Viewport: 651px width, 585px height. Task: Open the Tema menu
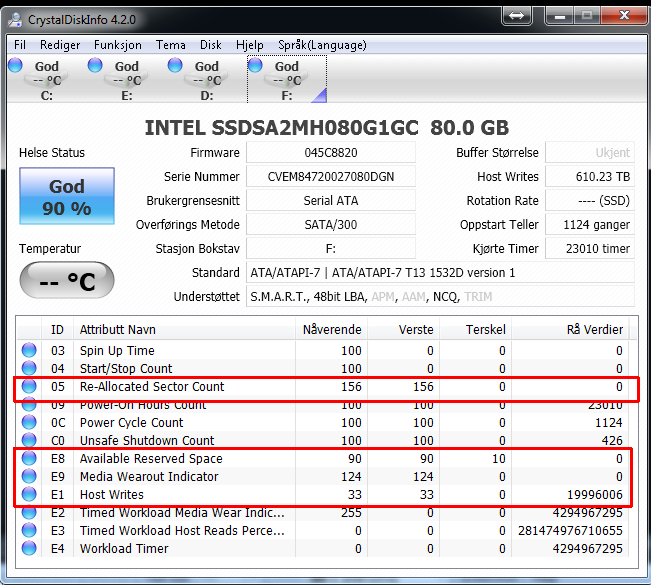click(171, 45)
